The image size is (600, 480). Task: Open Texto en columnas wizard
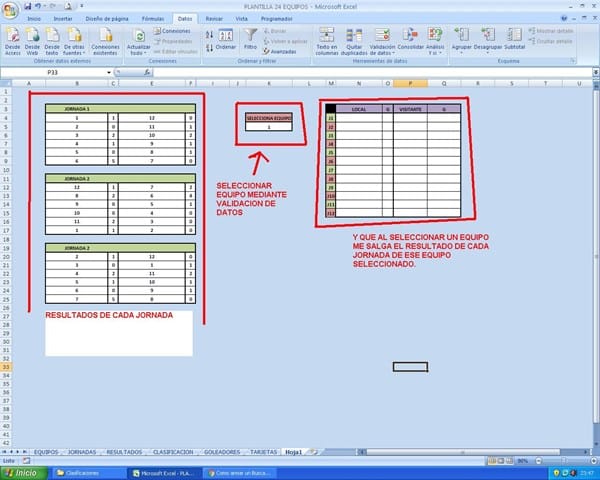(x=327, y=41)
